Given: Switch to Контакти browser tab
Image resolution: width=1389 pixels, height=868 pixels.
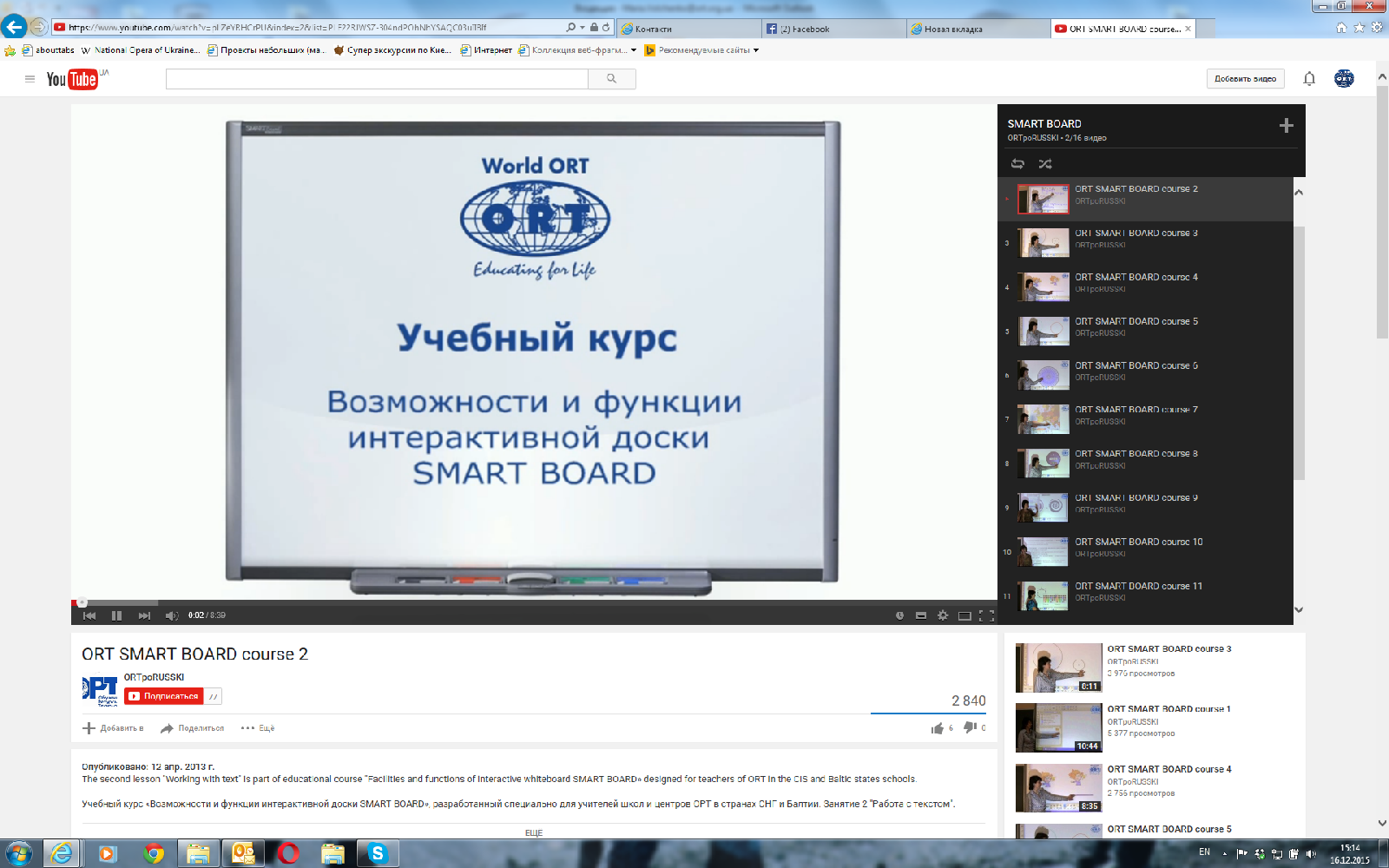Looking at the screenshot, I should coord(689,29).
